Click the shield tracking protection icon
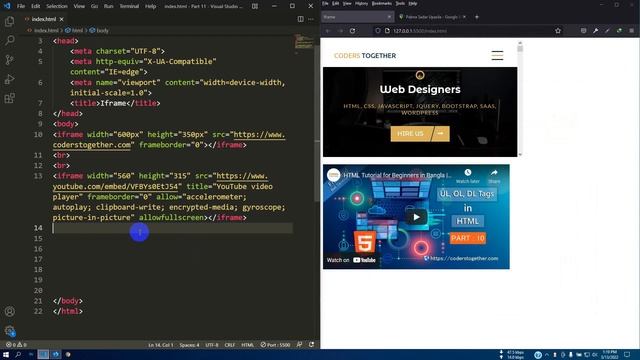 coord(378,31)
